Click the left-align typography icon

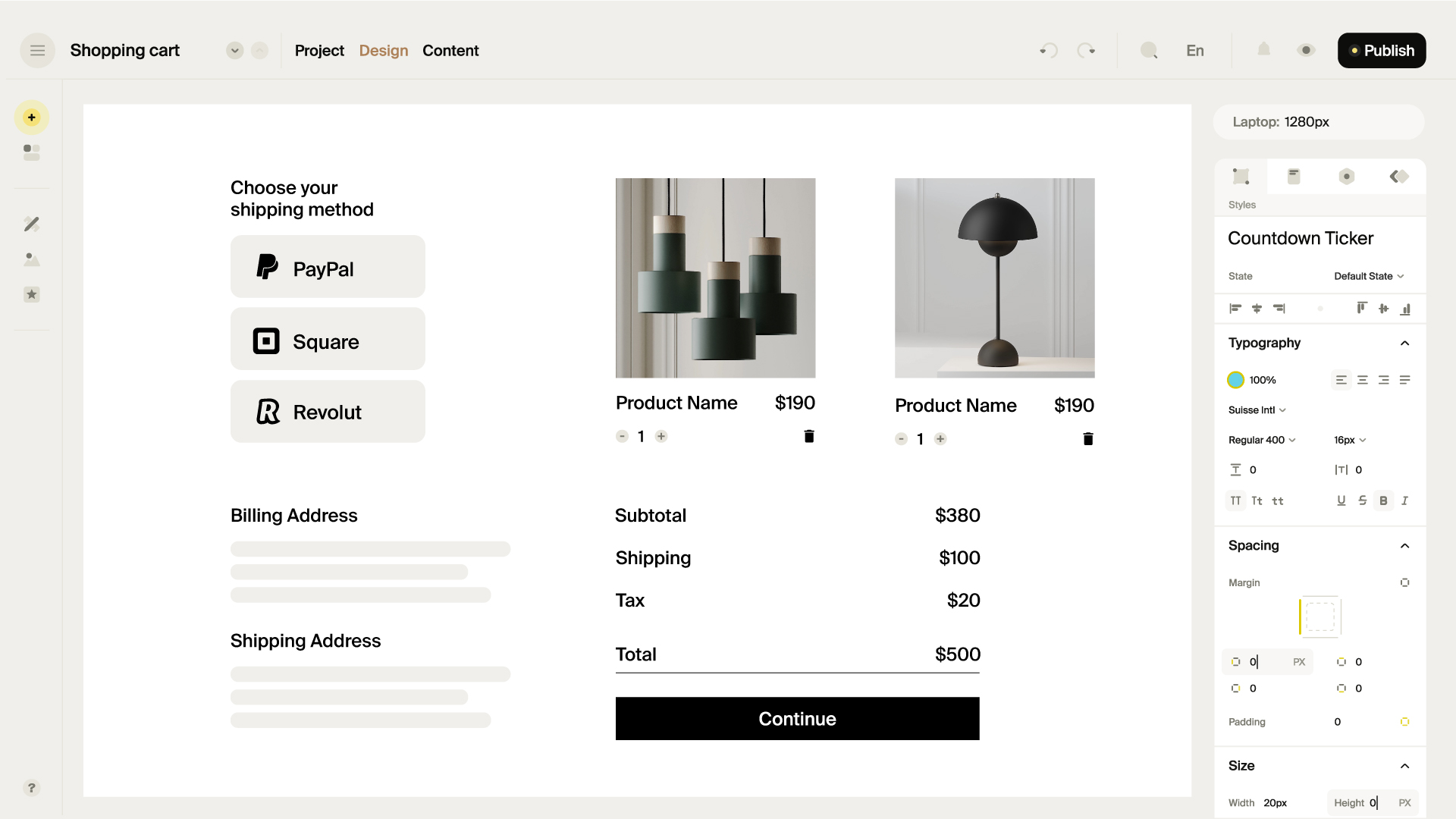(1341, 380)
